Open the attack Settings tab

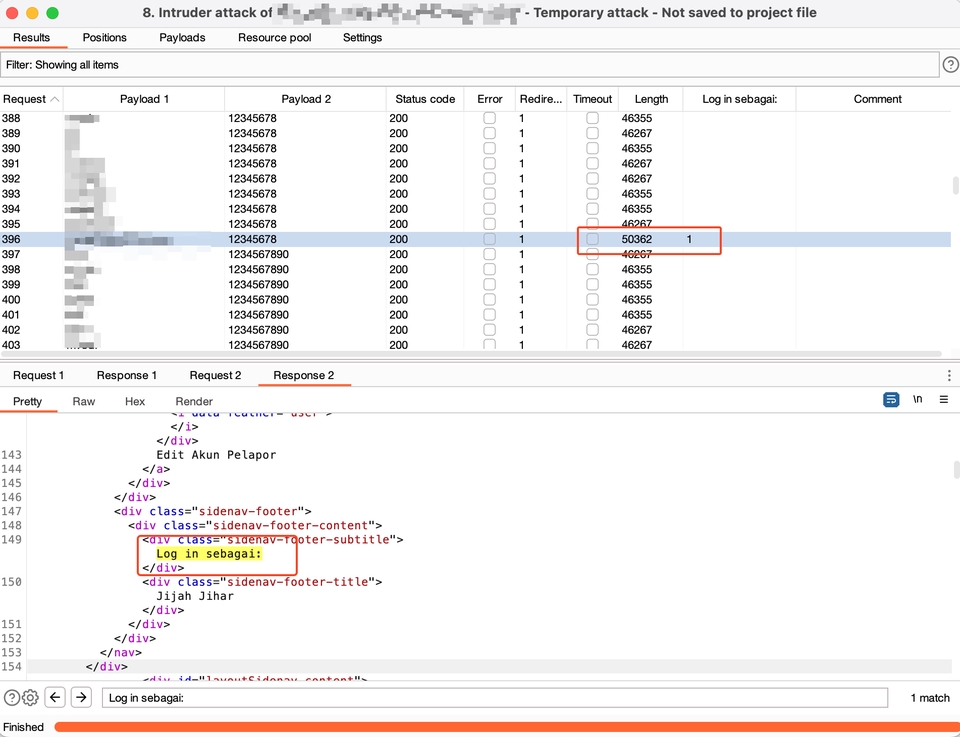pyautogui.click(x=362, y=37)
